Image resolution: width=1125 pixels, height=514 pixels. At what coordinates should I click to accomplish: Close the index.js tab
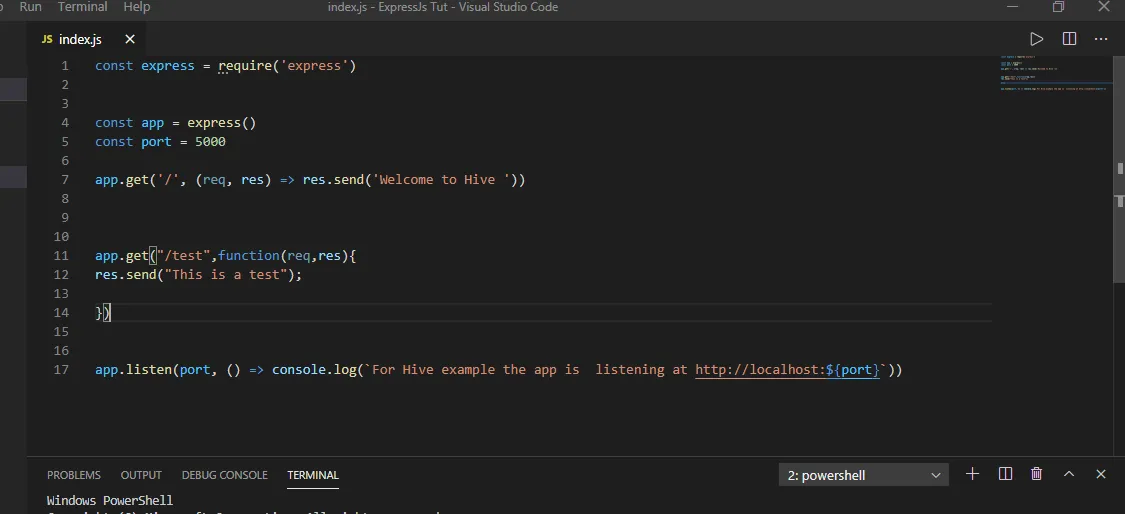[130, 39]
